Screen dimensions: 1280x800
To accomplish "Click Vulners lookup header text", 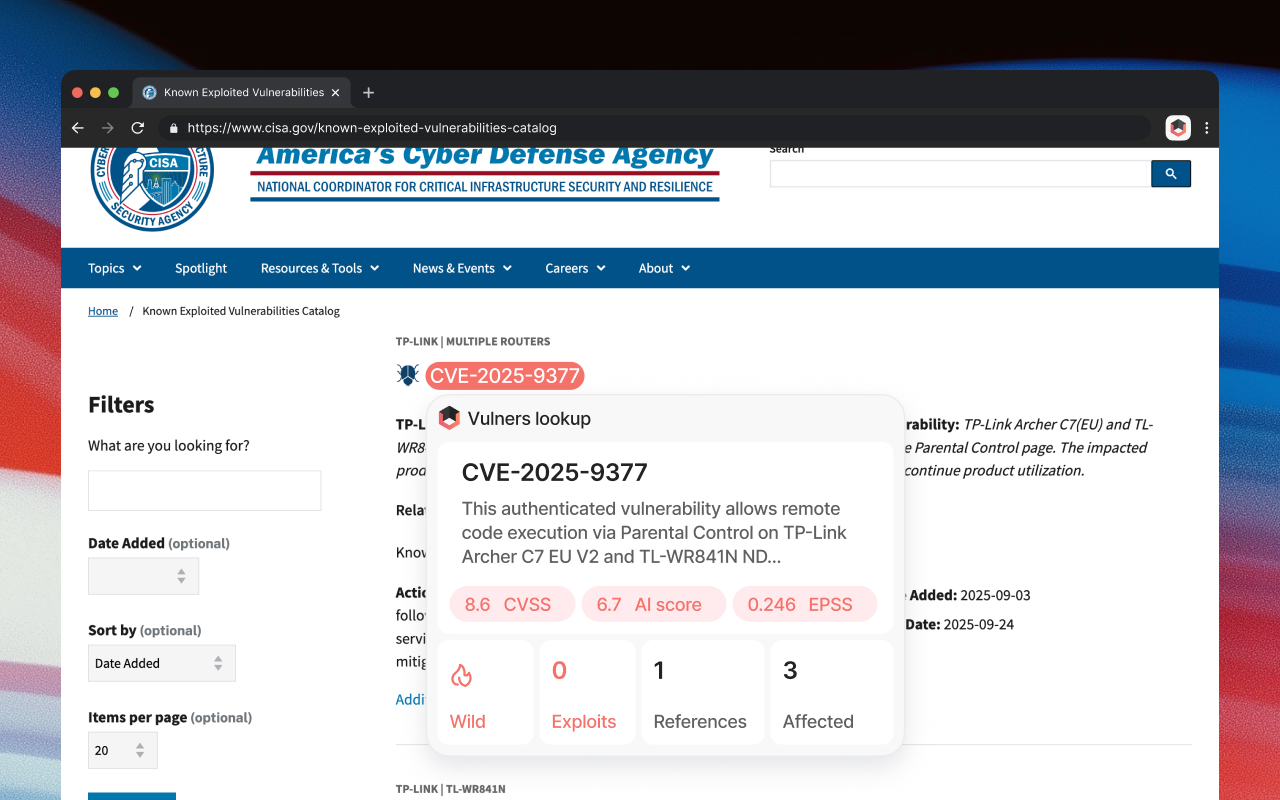I will (x=529, y=418).
